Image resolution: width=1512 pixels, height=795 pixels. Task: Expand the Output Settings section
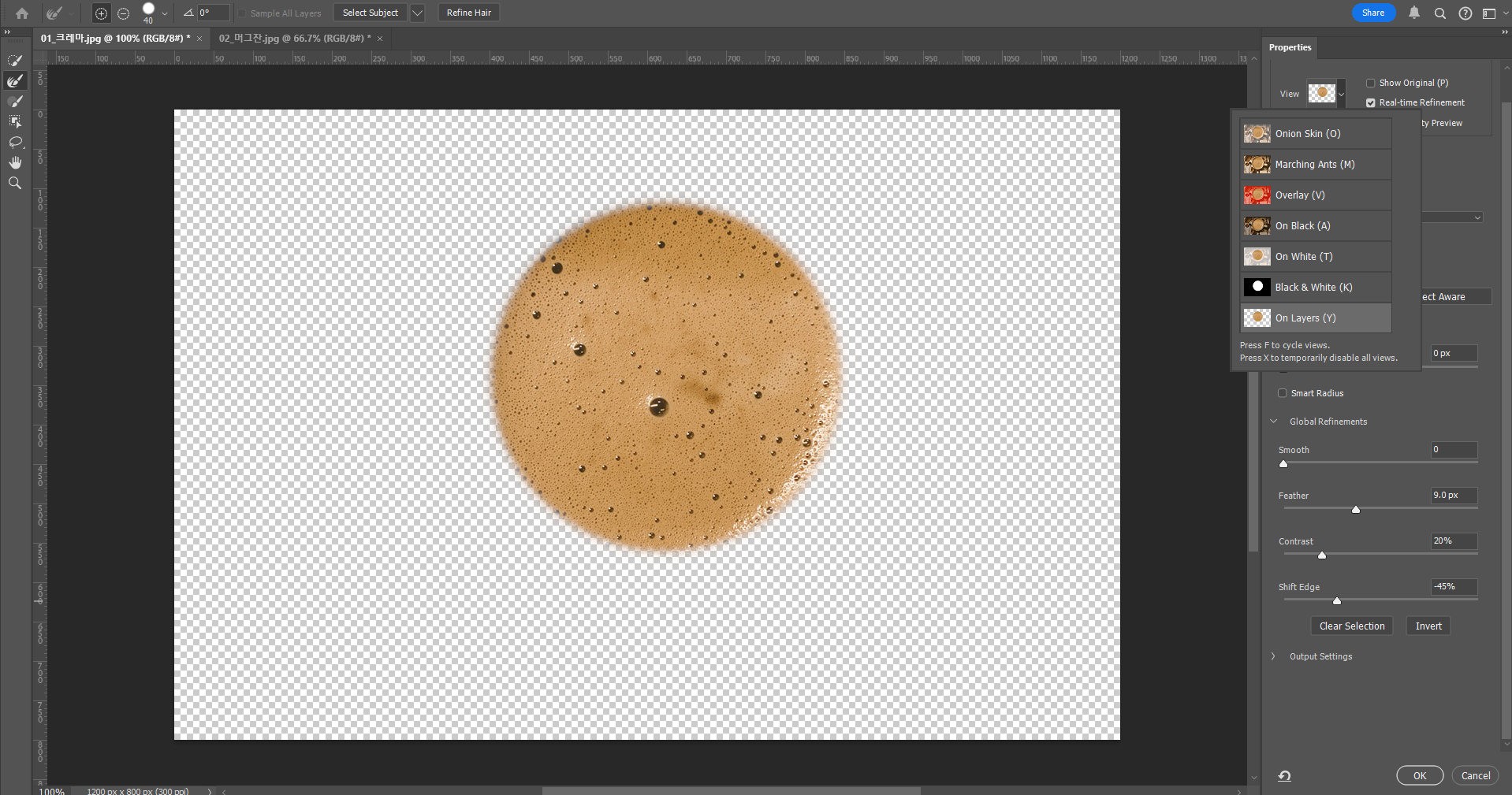pos(1274,656)
